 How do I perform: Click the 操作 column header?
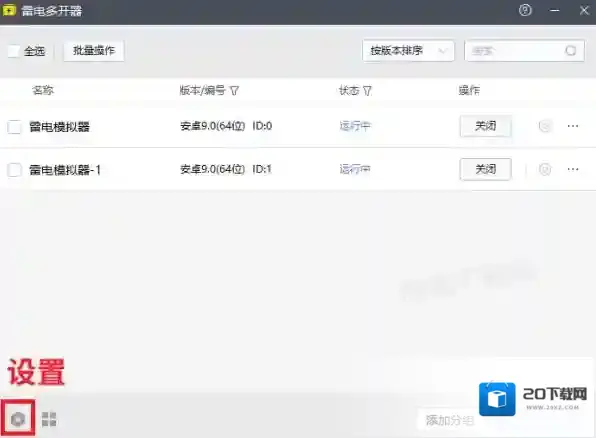(x=469, y=90)
